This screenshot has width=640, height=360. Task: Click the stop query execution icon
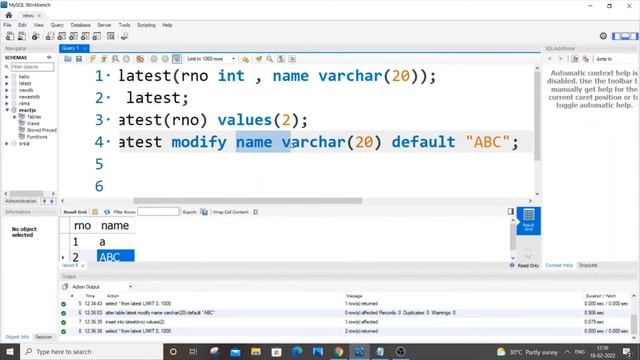(127, 59)
